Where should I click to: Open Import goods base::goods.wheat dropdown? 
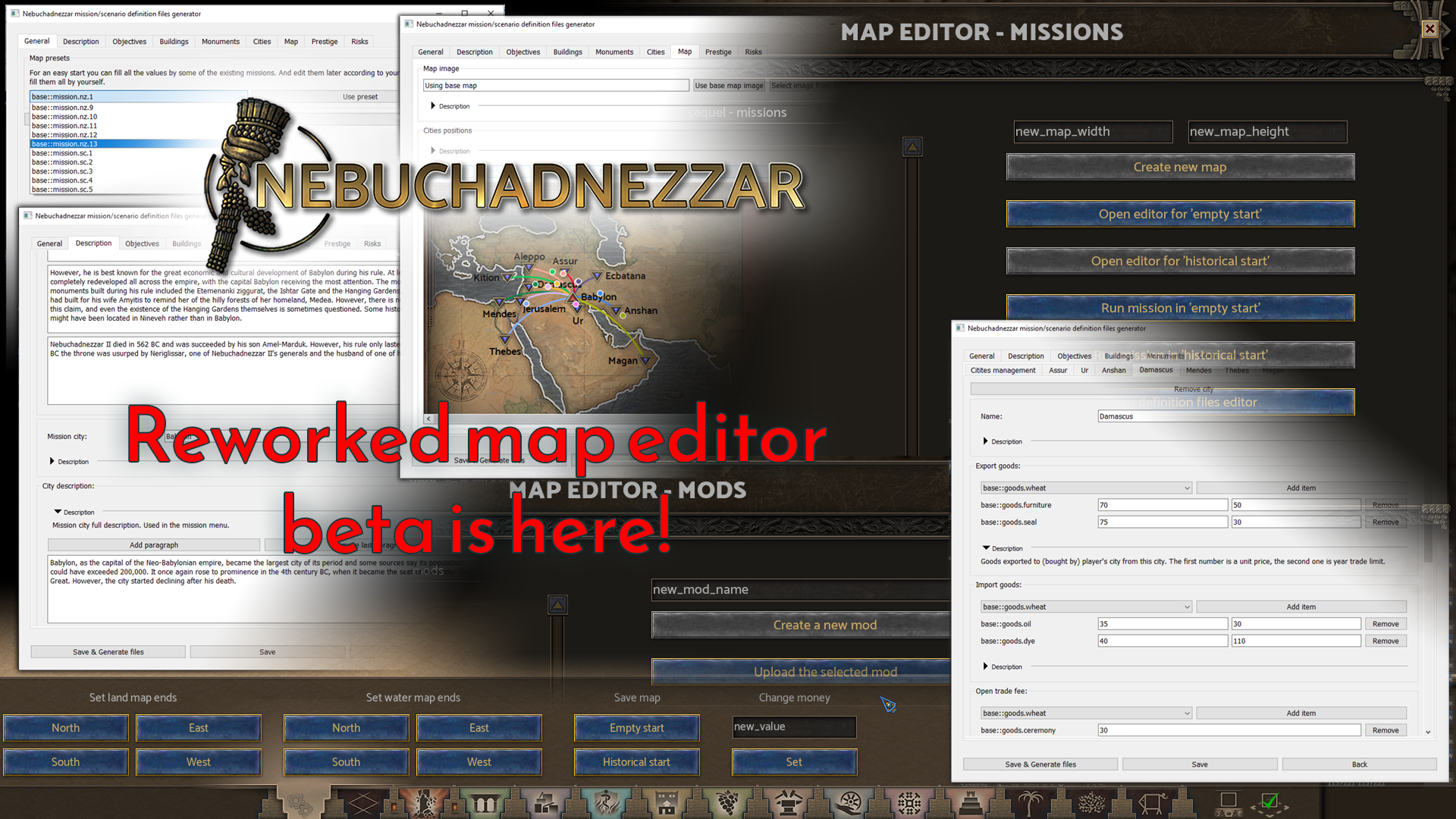[1086, 607]
